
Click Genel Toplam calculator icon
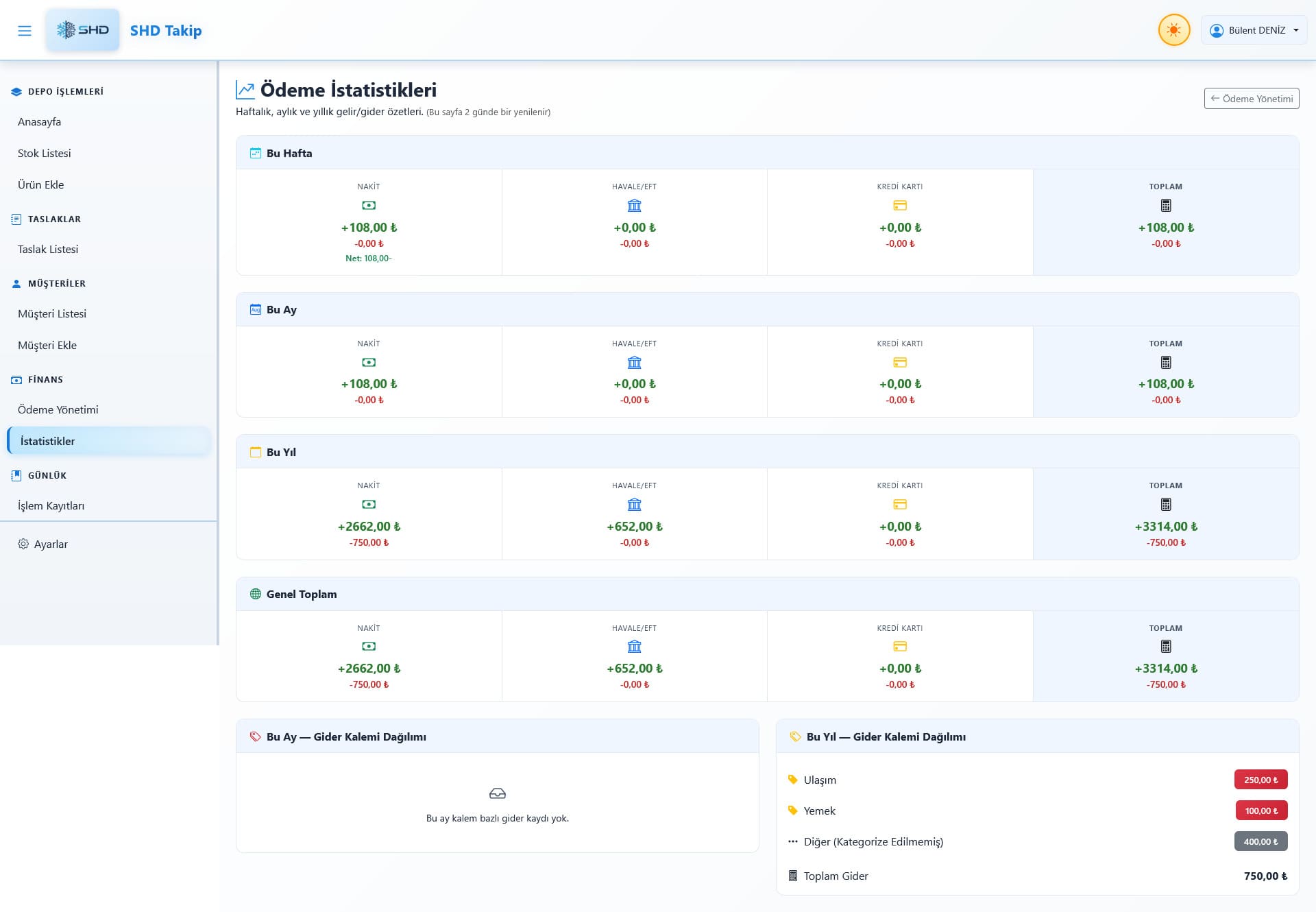[x=1165, y=647]
